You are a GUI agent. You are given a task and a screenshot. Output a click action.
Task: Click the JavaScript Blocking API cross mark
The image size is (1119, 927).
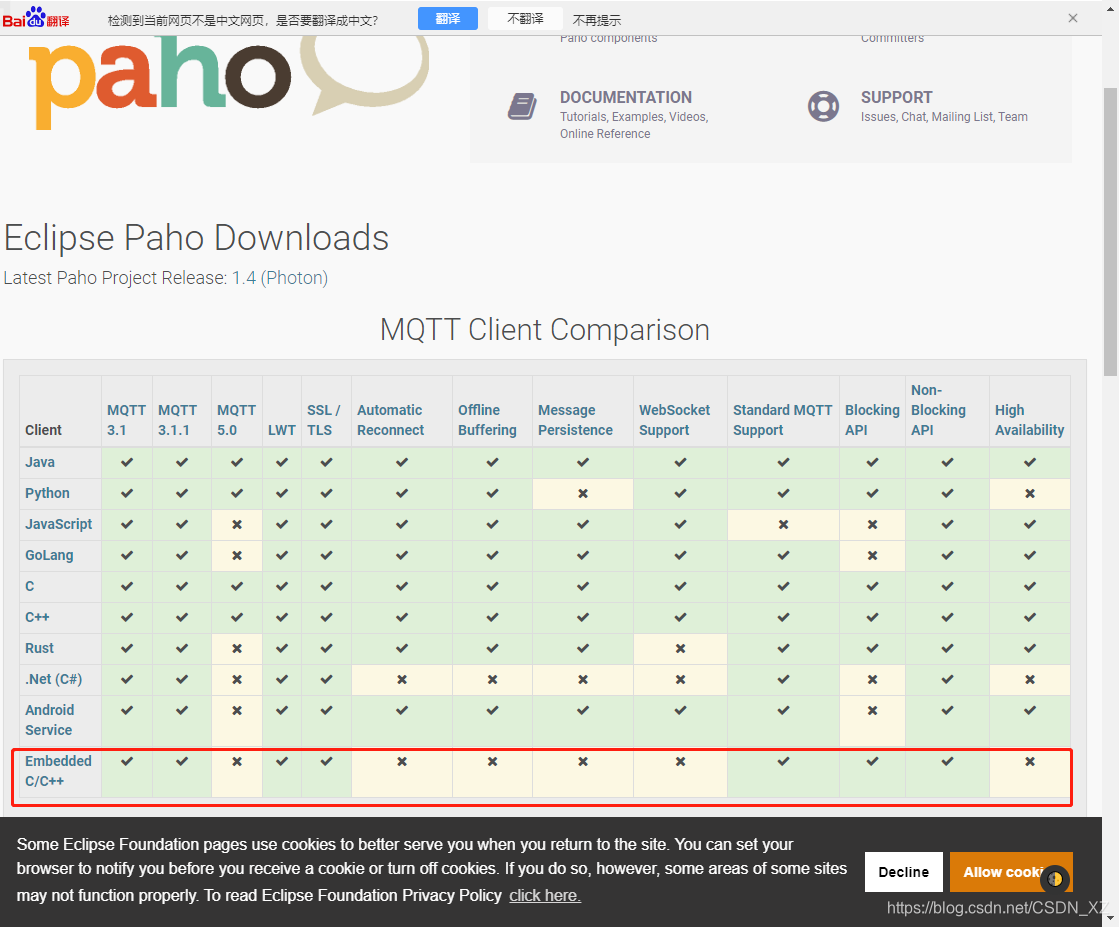872,525
